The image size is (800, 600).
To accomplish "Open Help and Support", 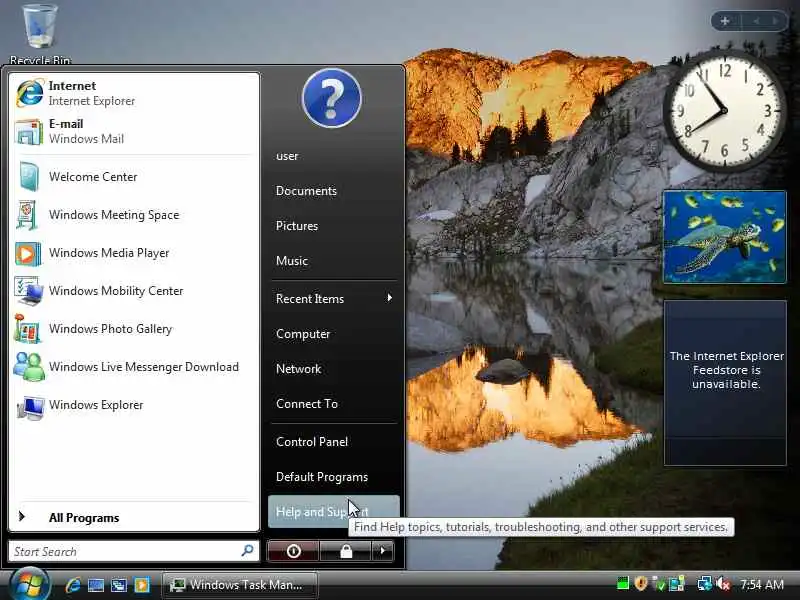I will pyautogui.click(x=333, y=512).
